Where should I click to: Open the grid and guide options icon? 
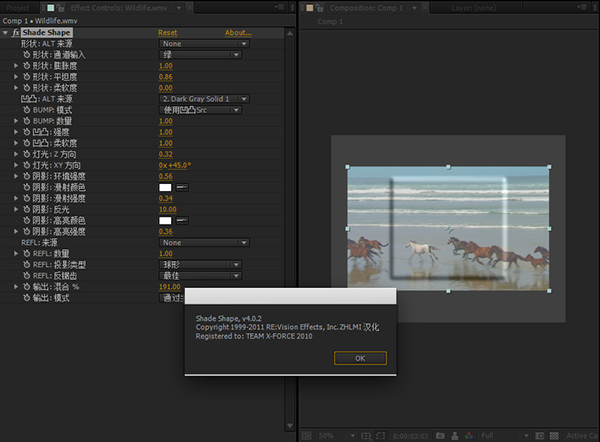tap(366, 436)
